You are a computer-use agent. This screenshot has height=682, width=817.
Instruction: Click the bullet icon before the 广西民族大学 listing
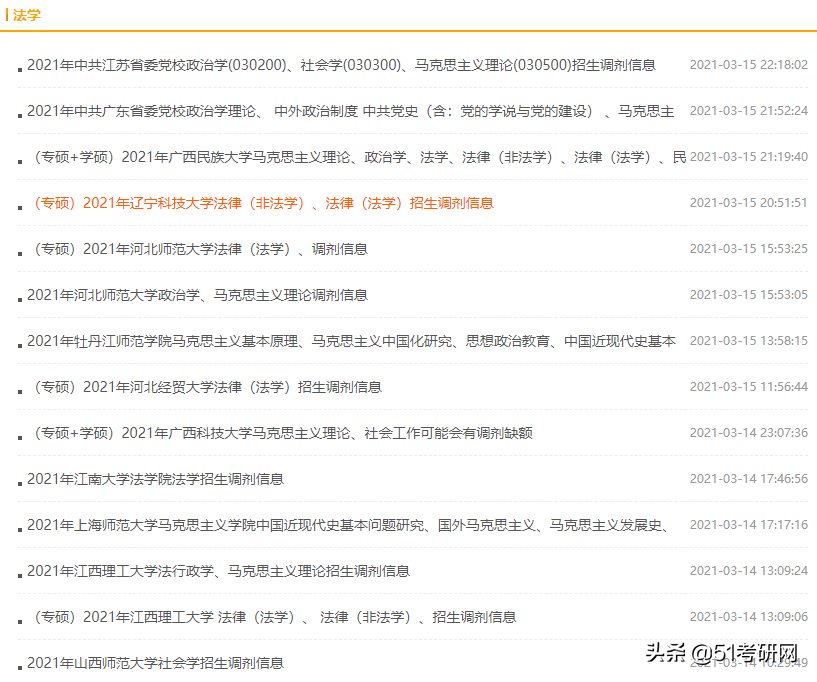click(18, 161)
